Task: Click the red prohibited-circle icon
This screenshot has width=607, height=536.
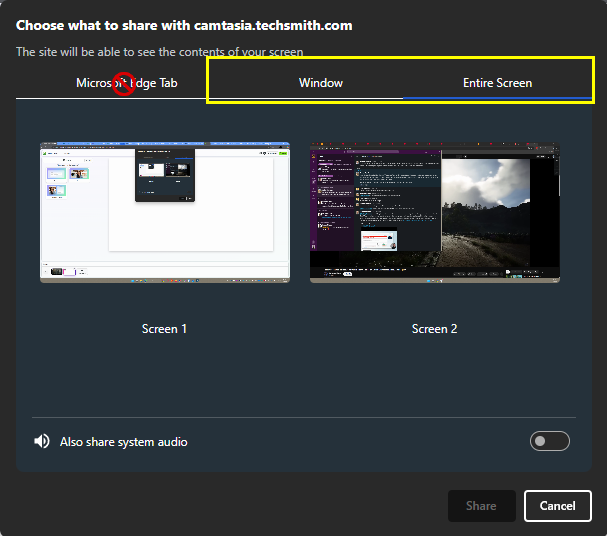Action: pos(124,84)
